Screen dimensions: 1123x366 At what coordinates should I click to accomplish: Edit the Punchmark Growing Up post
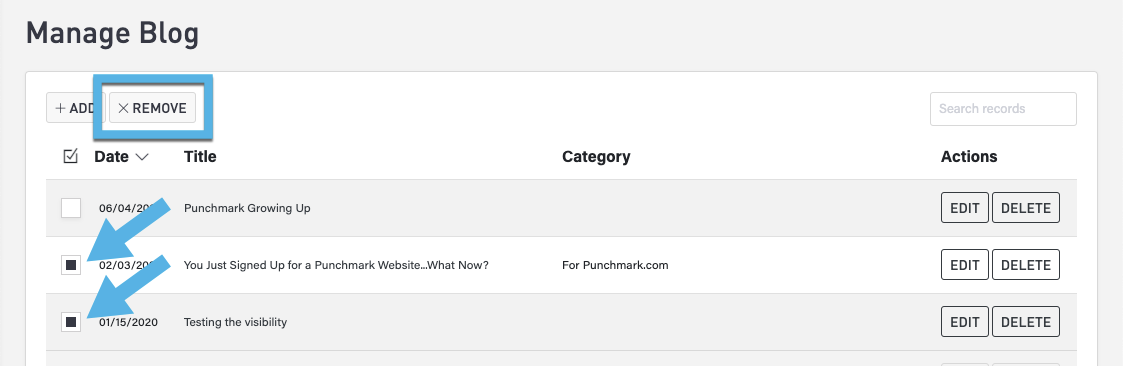click(x=965, y=208)
